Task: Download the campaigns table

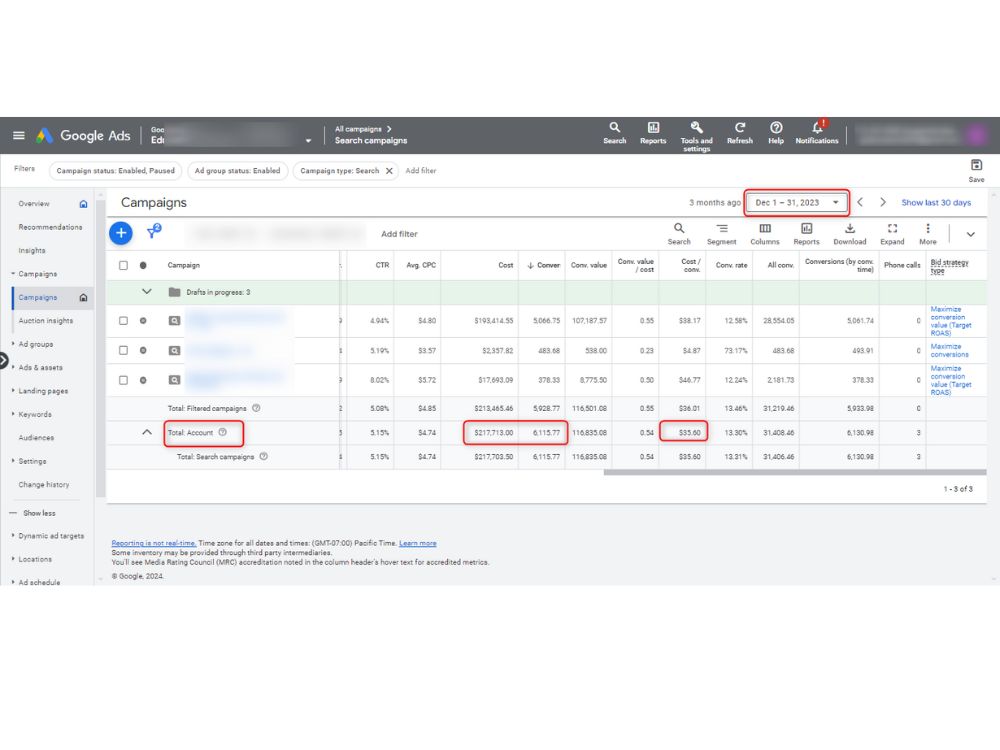Action: [849, 233]
